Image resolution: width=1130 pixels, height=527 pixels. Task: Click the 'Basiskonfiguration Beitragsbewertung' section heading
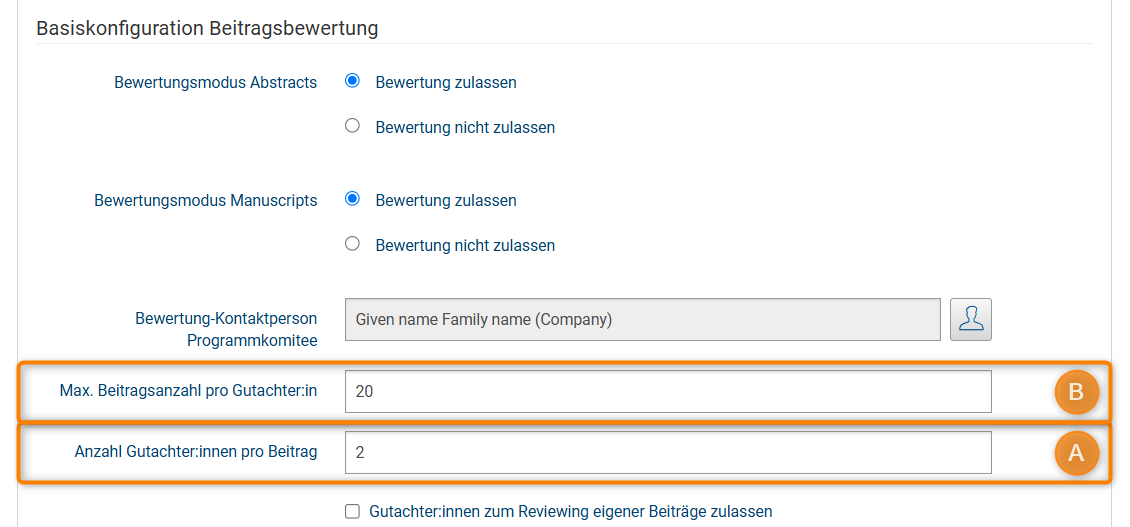(207, 28)
